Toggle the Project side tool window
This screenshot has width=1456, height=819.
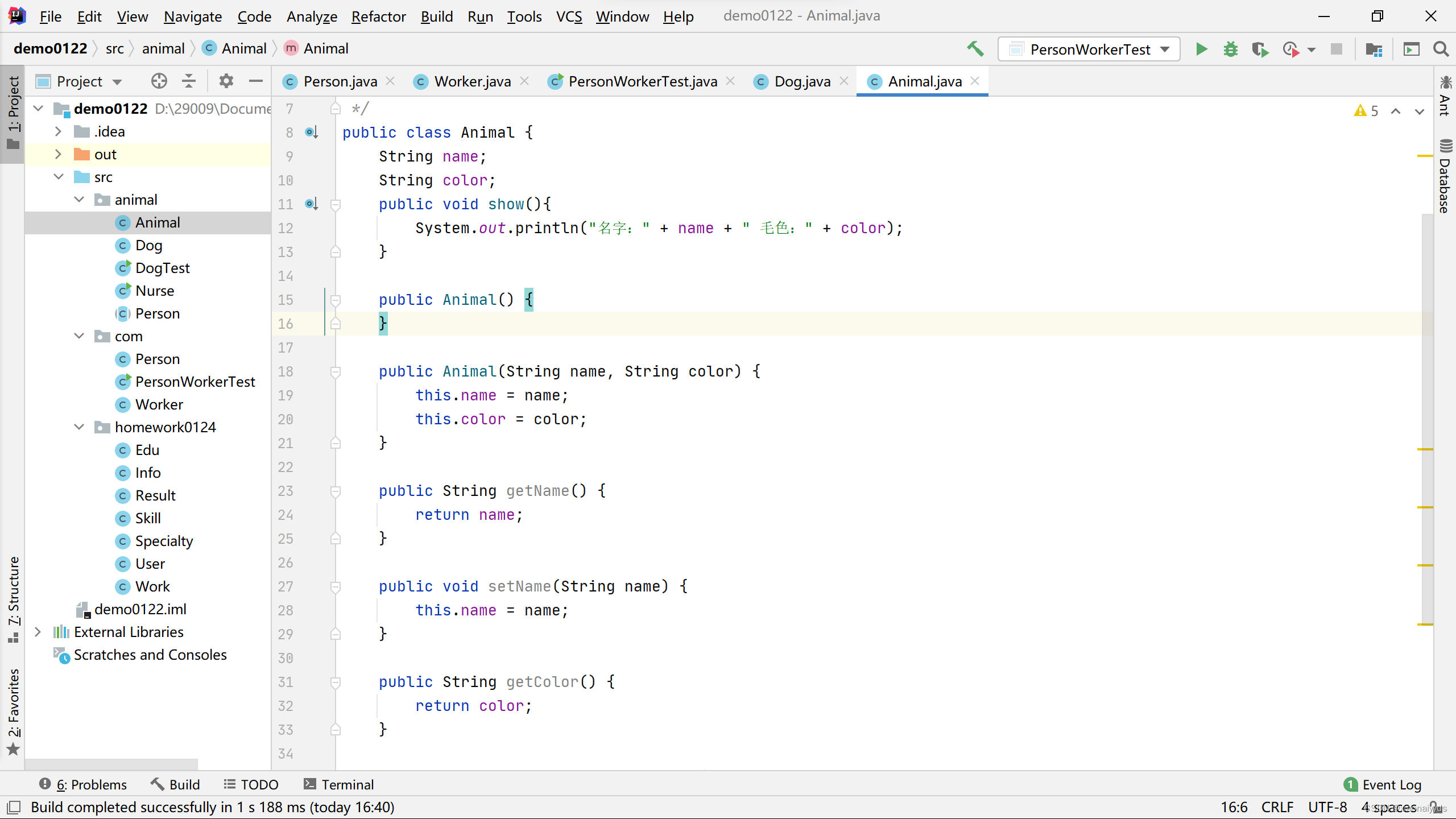(13, 113)
